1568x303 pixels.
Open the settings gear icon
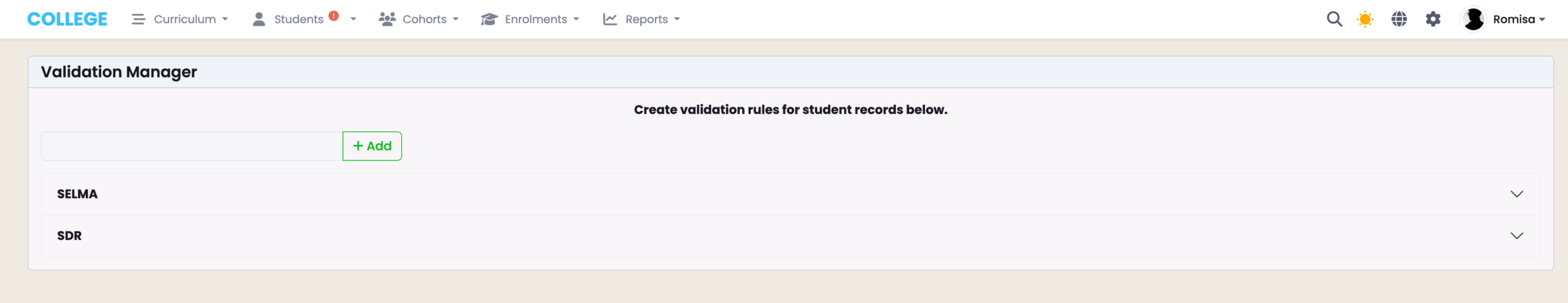[1433, 19]
